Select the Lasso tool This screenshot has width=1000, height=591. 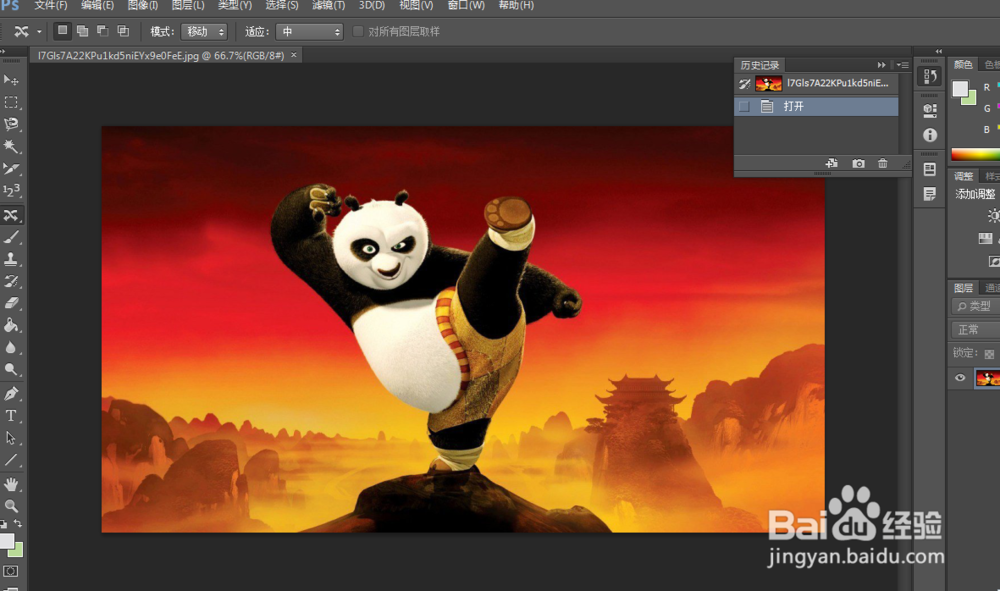tap(11, 124)
